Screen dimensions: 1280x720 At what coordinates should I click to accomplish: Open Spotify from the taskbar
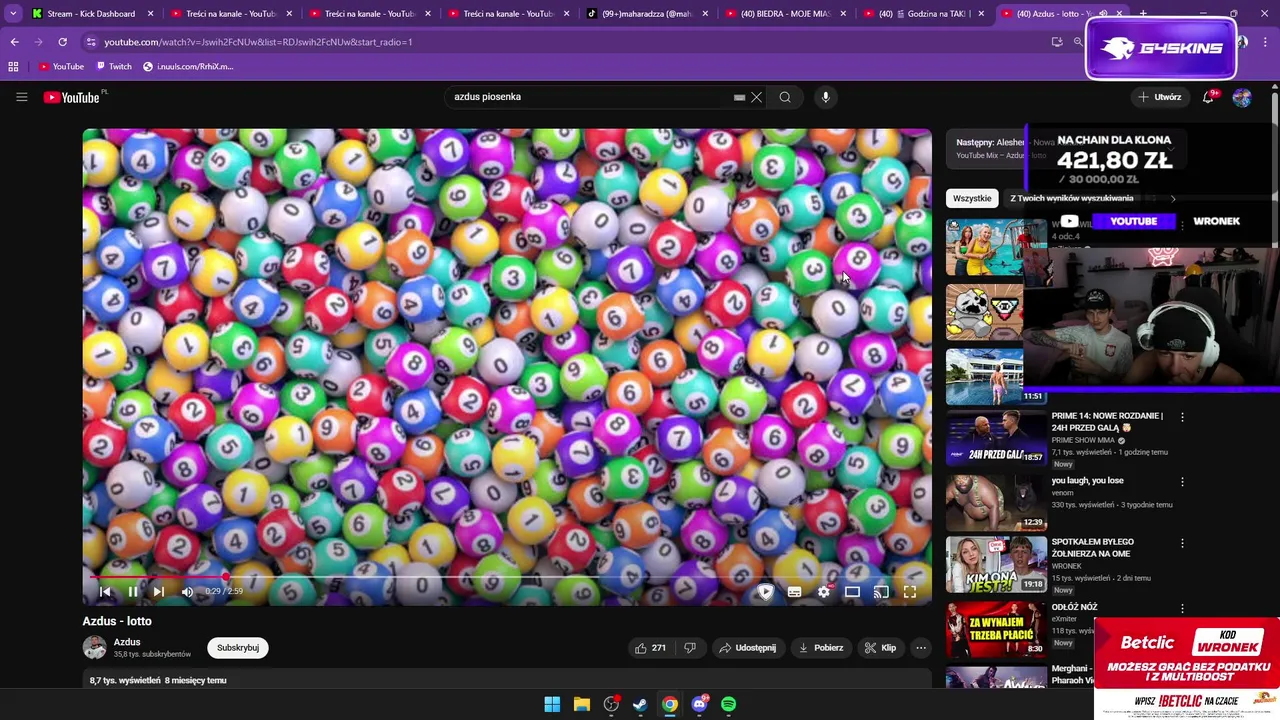click(728, 704)
